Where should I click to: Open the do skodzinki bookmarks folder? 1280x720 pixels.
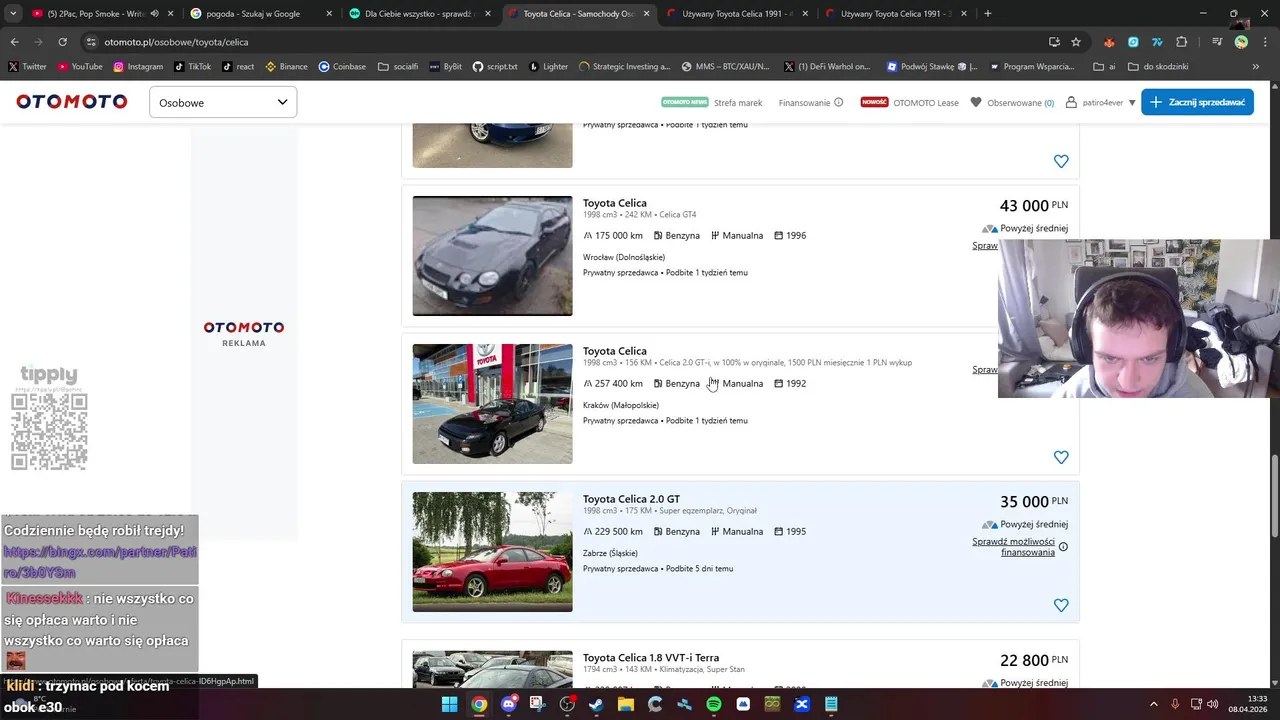tap(1158, 67)
